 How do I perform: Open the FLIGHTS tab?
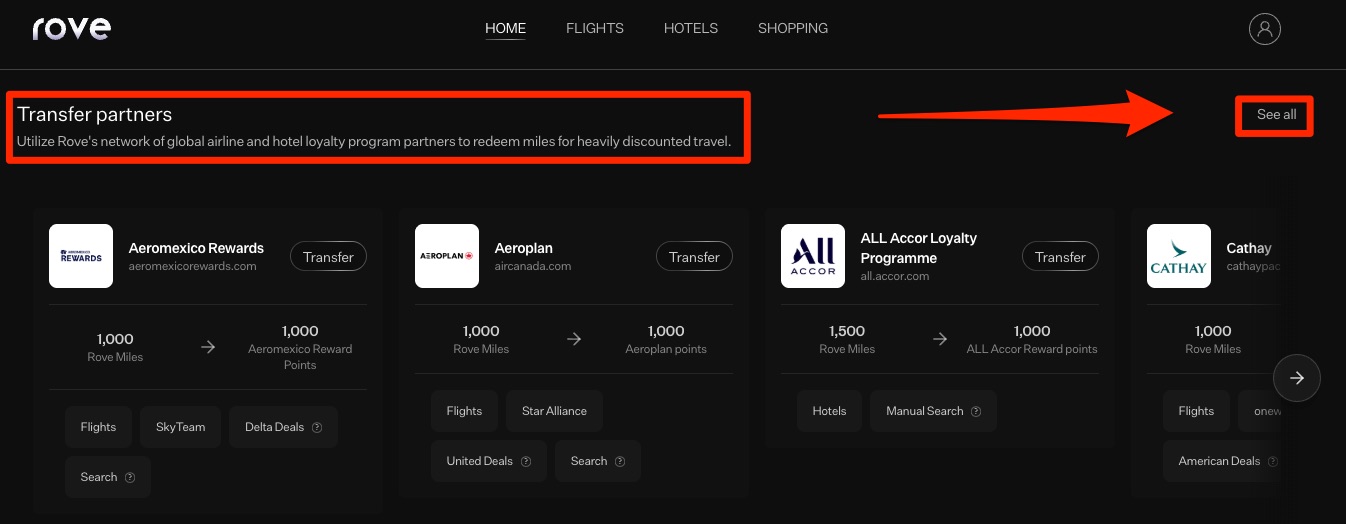coord(595,28)
